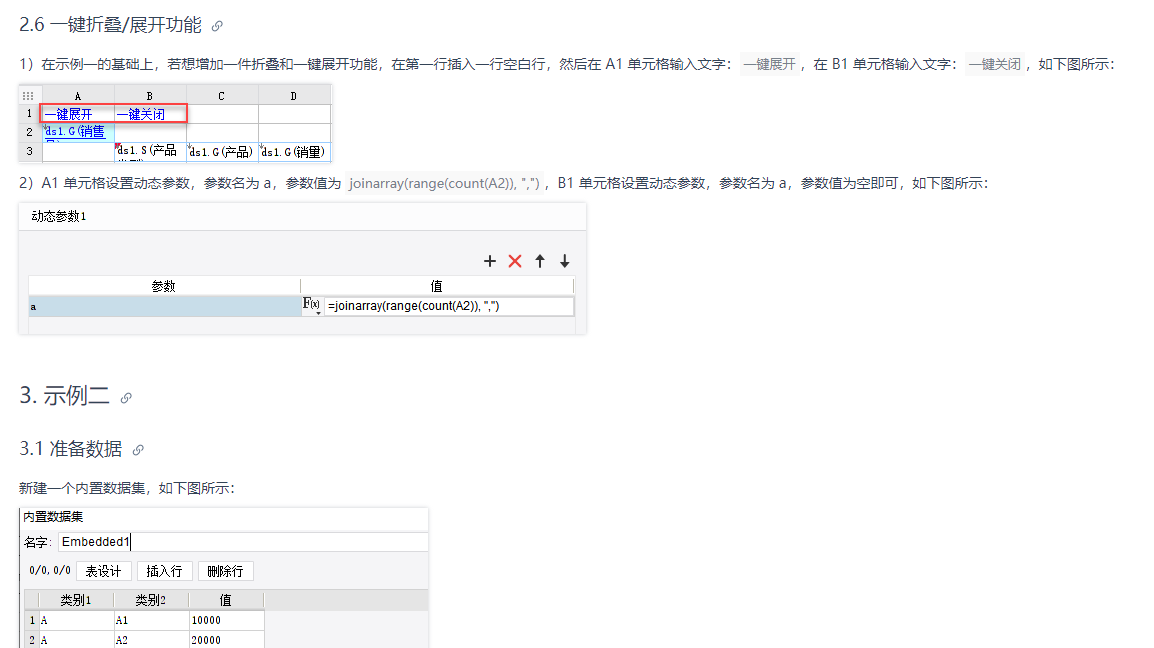
Task: Click the Embedded1 name input field
Action: [243, 542]
